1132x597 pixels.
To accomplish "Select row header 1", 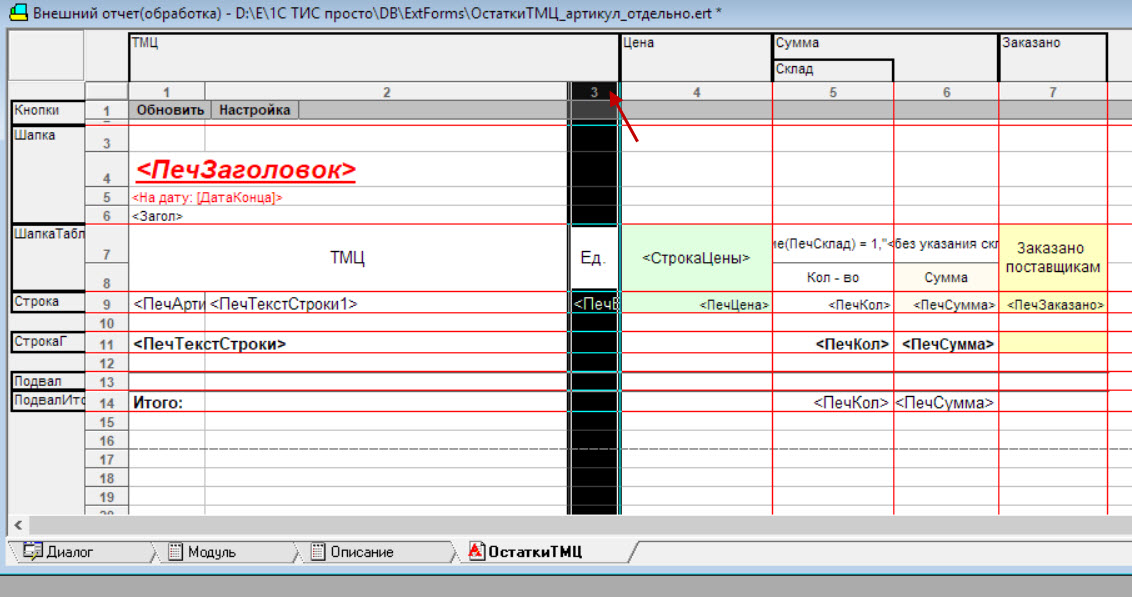I will pyautogui.click(x=107, y=110).
